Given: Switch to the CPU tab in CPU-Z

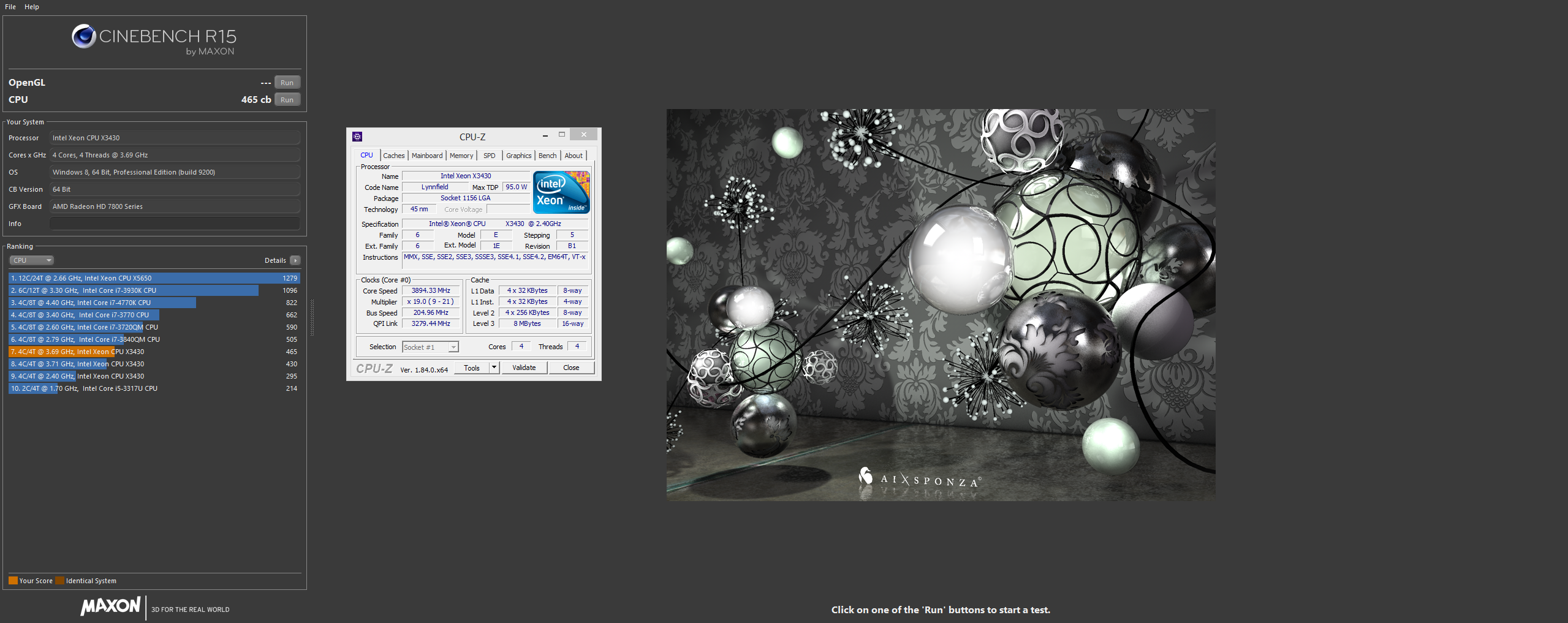Looking at the screenshot, I should pyautogui.click(x=366, y=155).
